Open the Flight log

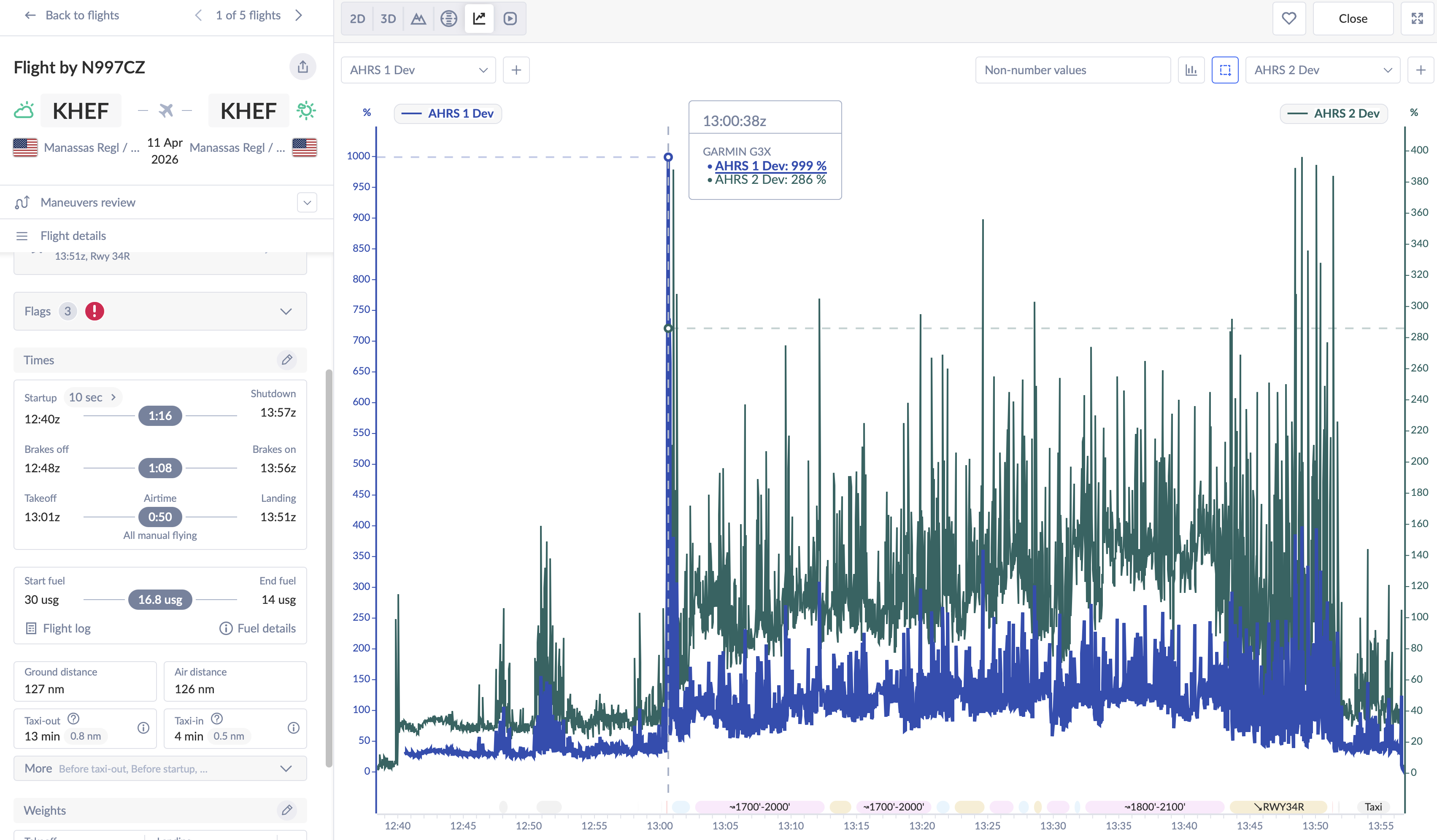tap(58, 628)
